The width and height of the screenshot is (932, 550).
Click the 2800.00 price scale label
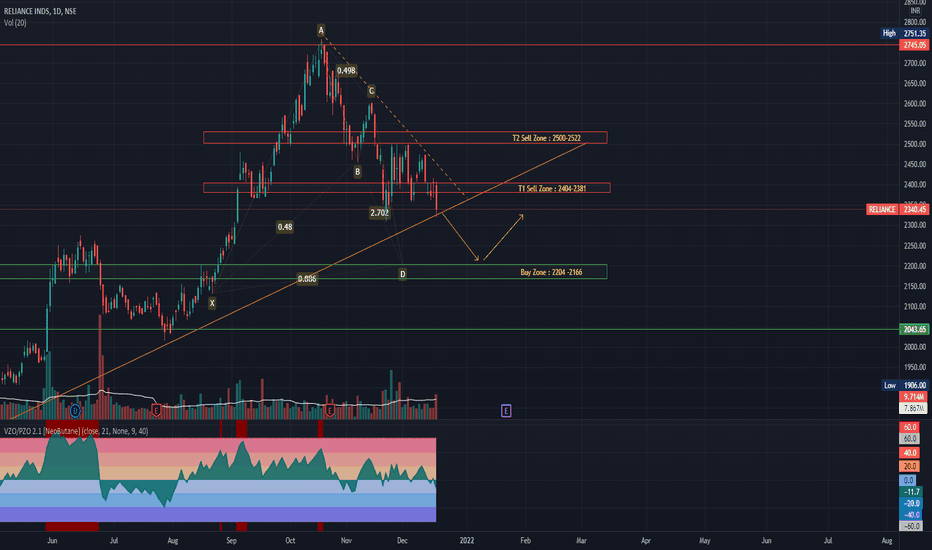[x=915, y=23]
